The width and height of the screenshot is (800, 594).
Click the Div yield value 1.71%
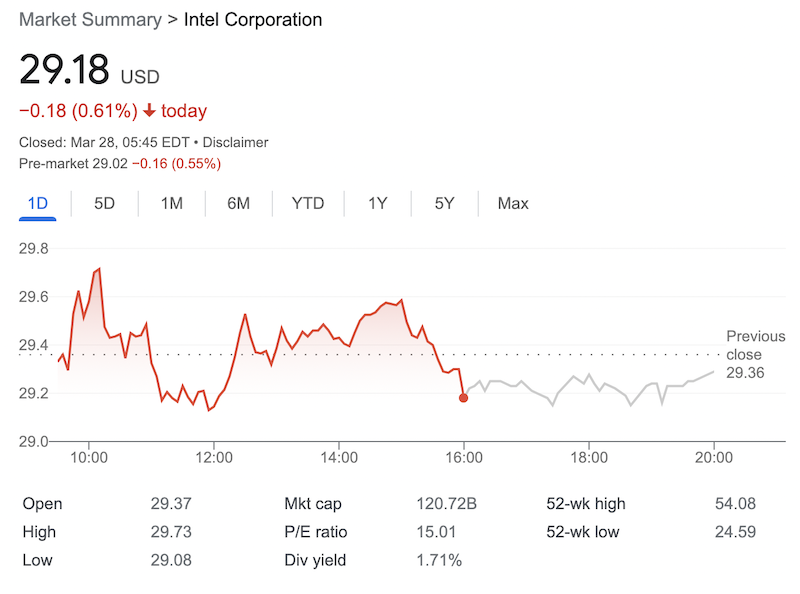pyautogui.click(x=439, y=560)
